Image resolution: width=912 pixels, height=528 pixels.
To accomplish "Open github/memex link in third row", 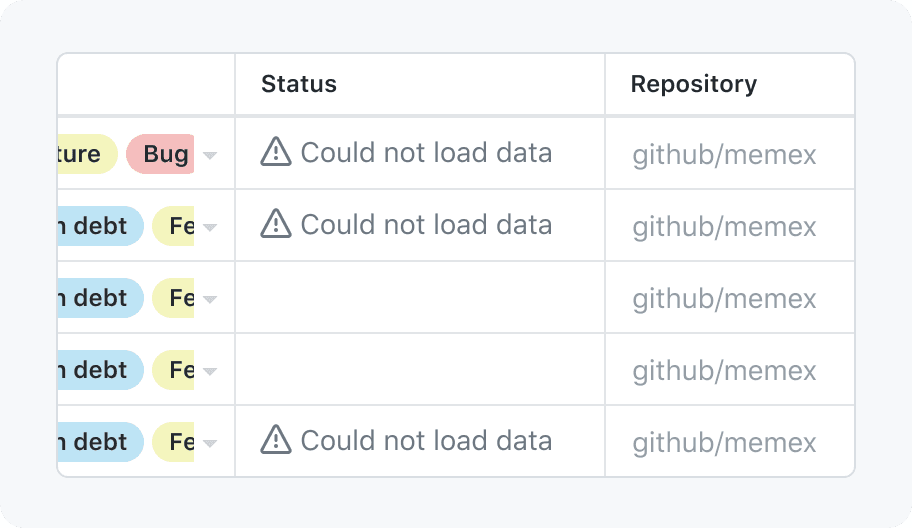I will tap(724, 299).
